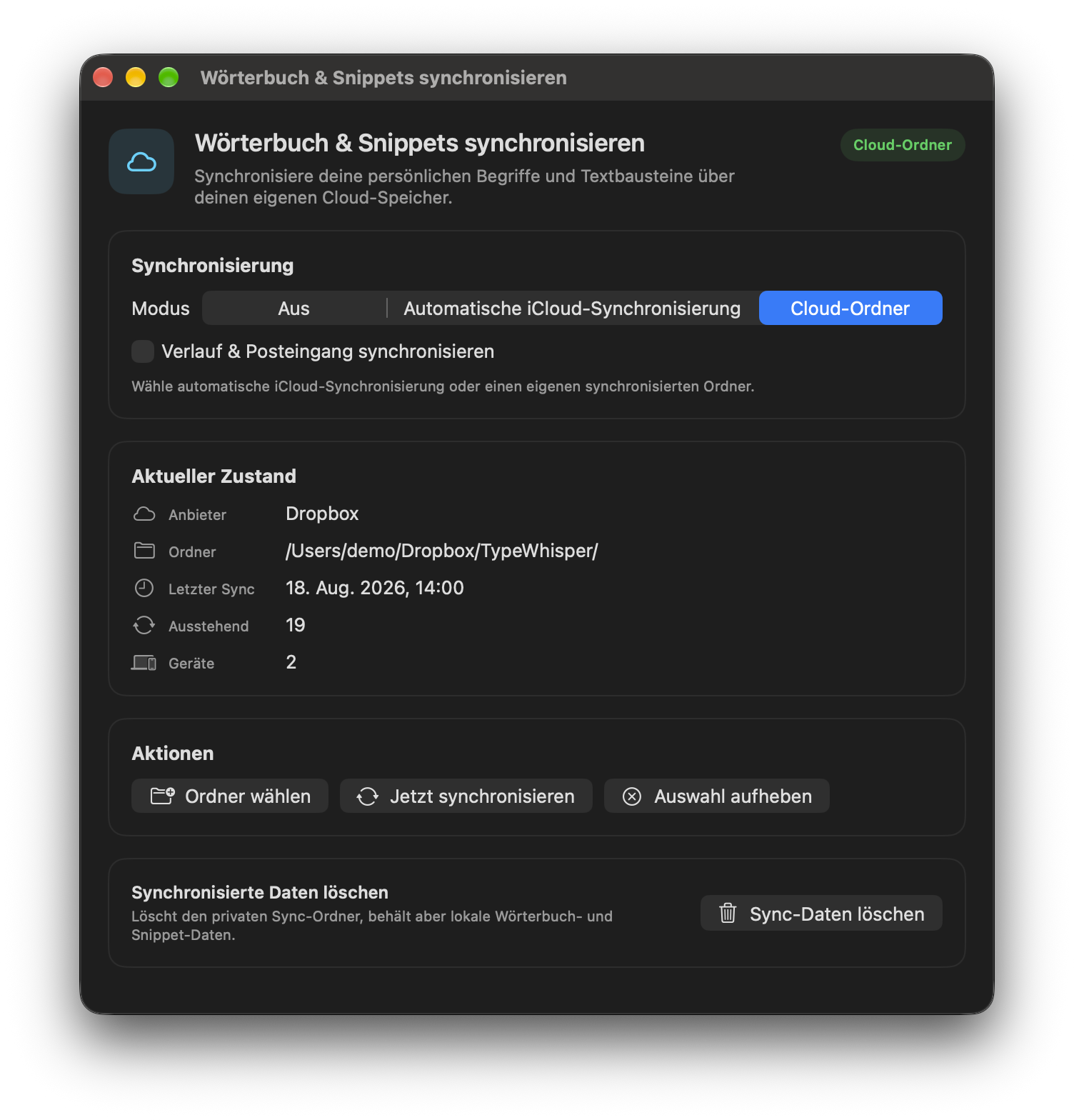1074x1120 pixels.
Task: Click the Aktueller Zustand heading
Action: (214, 476)
